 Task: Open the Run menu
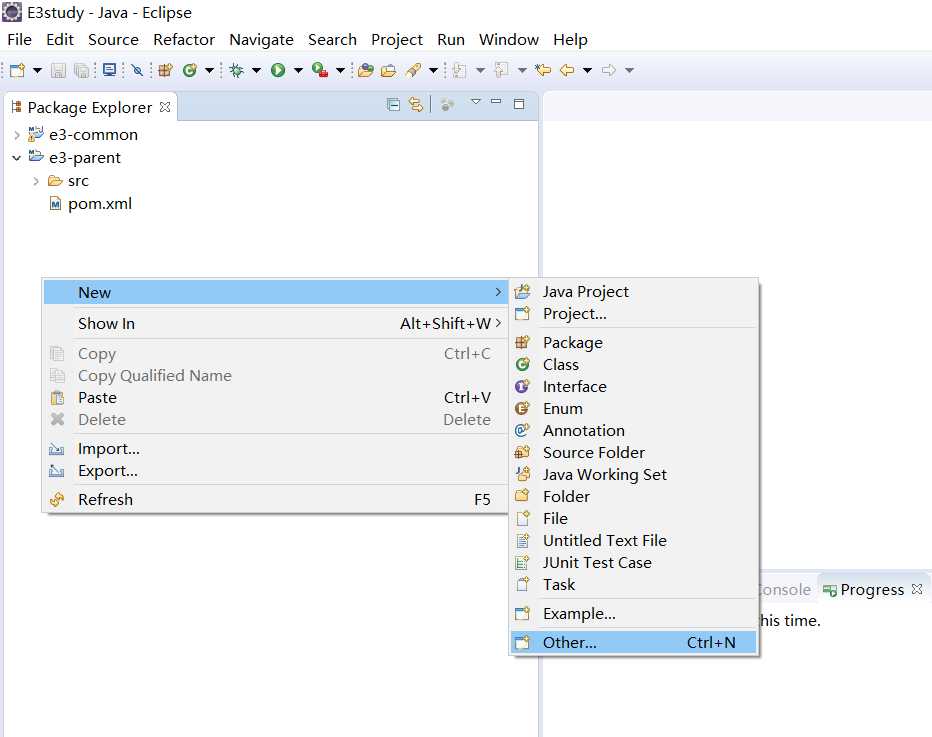tap(451, 40)
